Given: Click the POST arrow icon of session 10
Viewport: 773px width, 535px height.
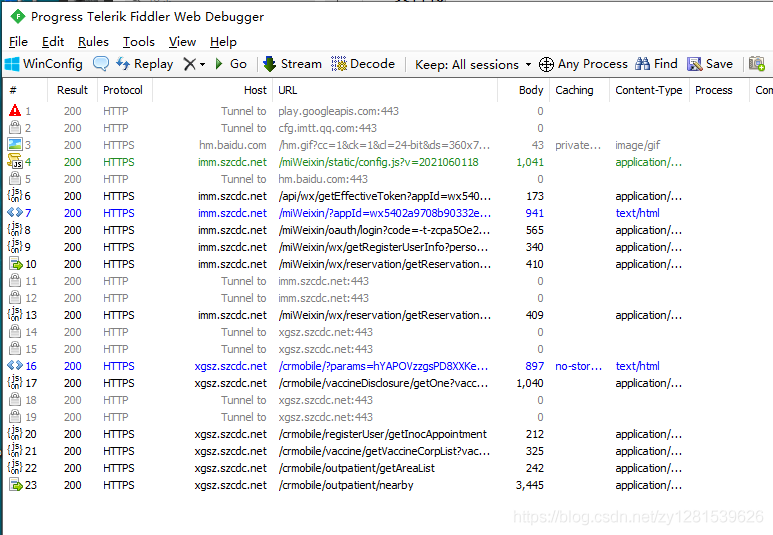Looking at the screenshot, I should pyautogui.click(x=16, y=264).
